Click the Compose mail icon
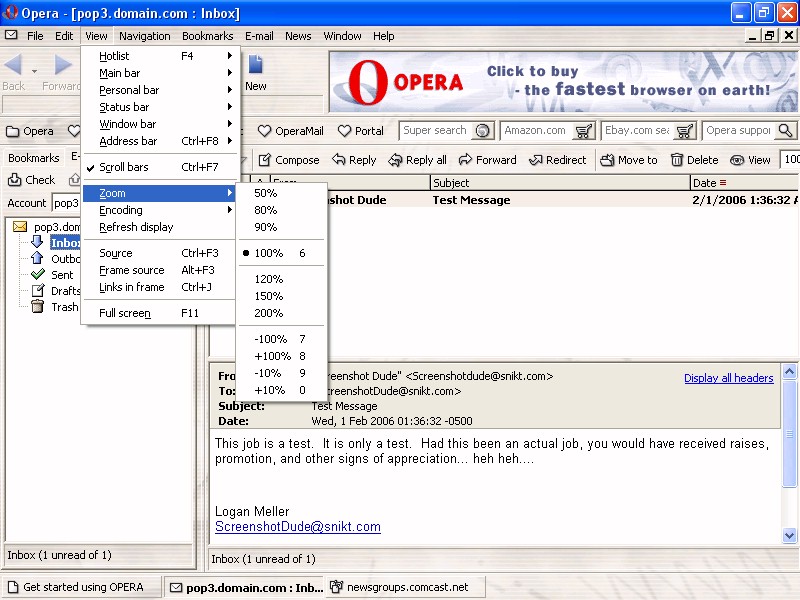 pos(264,160)
